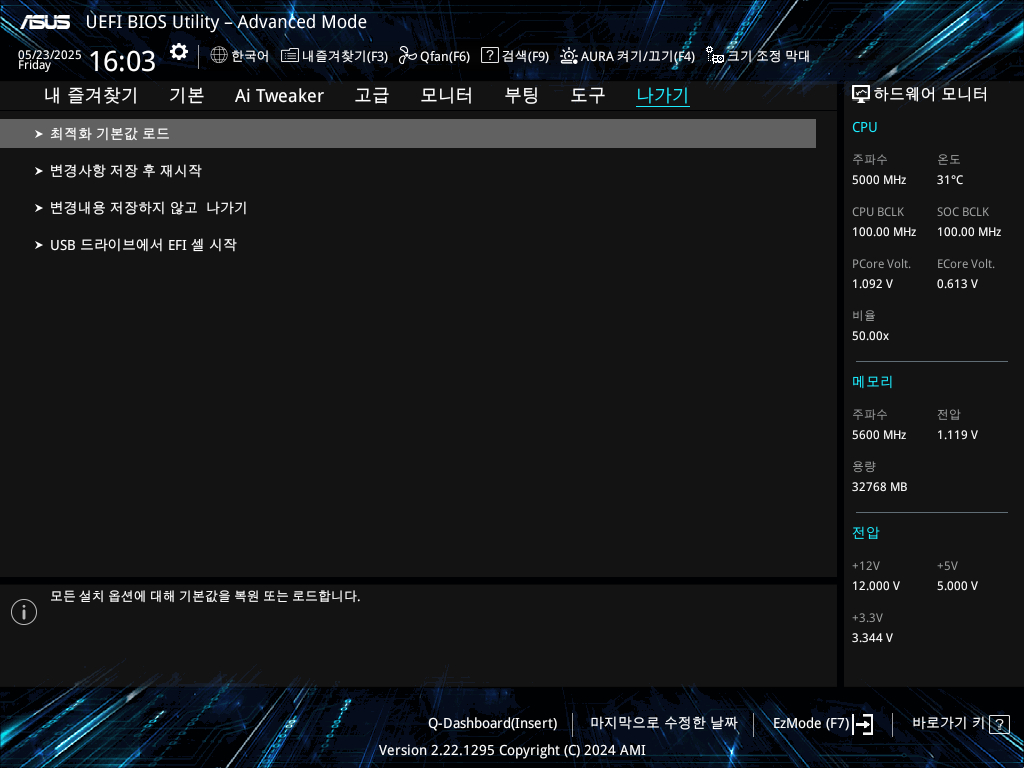Screen dimensions: 1024x768
Task: Click the ASUS logo
Action: 45,22
